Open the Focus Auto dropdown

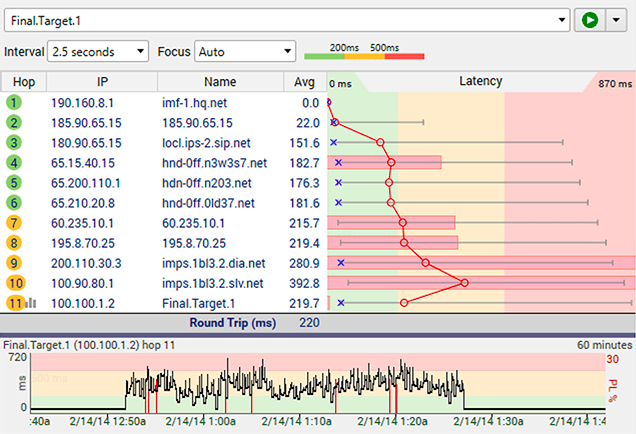(245, 52)
